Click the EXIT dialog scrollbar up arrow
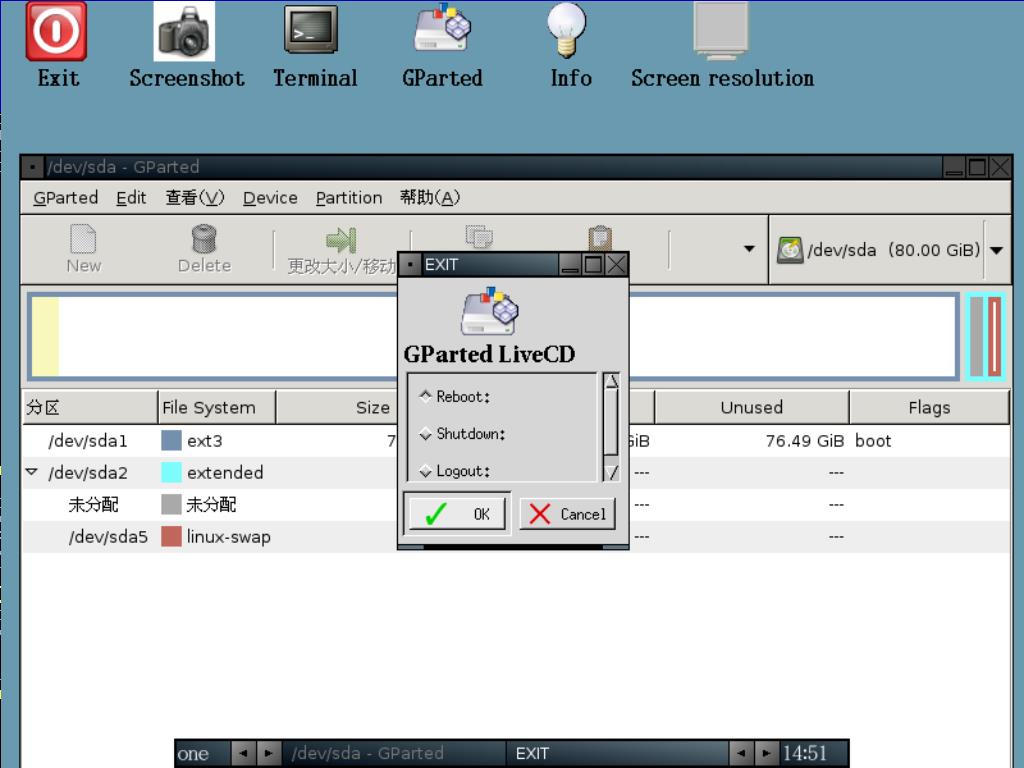The height and width of the screenshot is (768, 1024). pyautogui.click(x=611, y=381)
